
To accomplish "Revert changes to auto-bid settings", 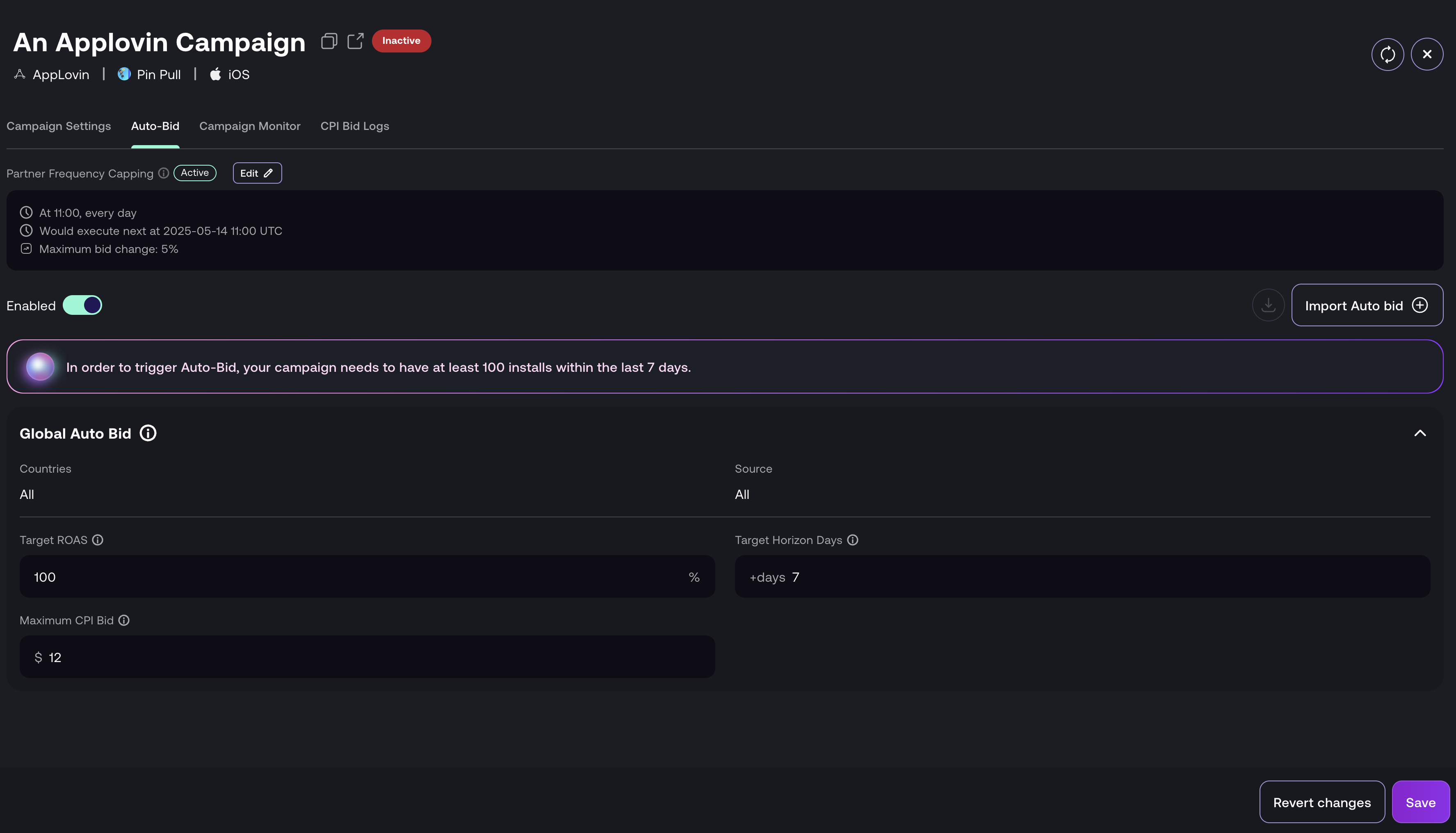I will pyautogui.click(x=1322, y=802).
